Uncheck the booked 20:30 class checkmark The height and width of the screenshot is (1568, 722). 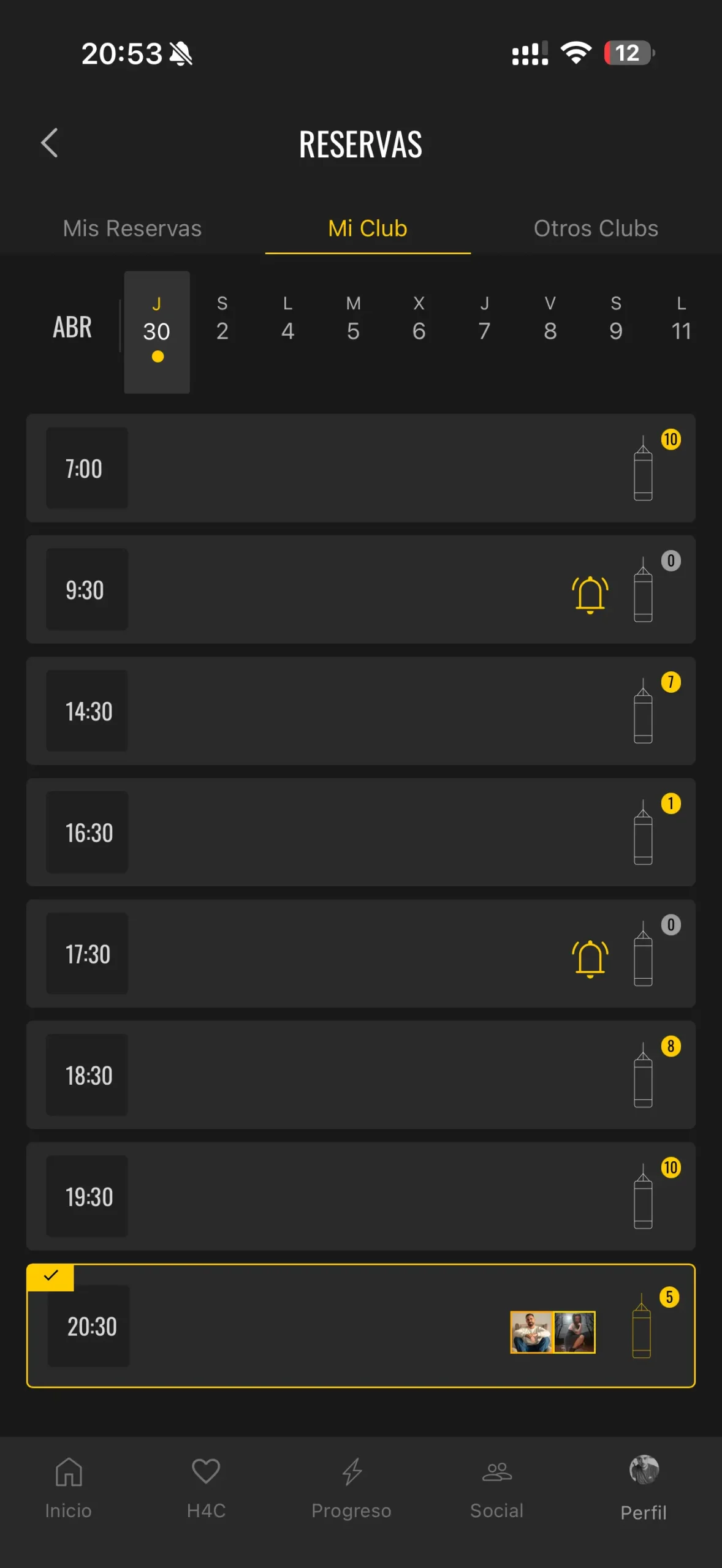(x=51, y=1276)
